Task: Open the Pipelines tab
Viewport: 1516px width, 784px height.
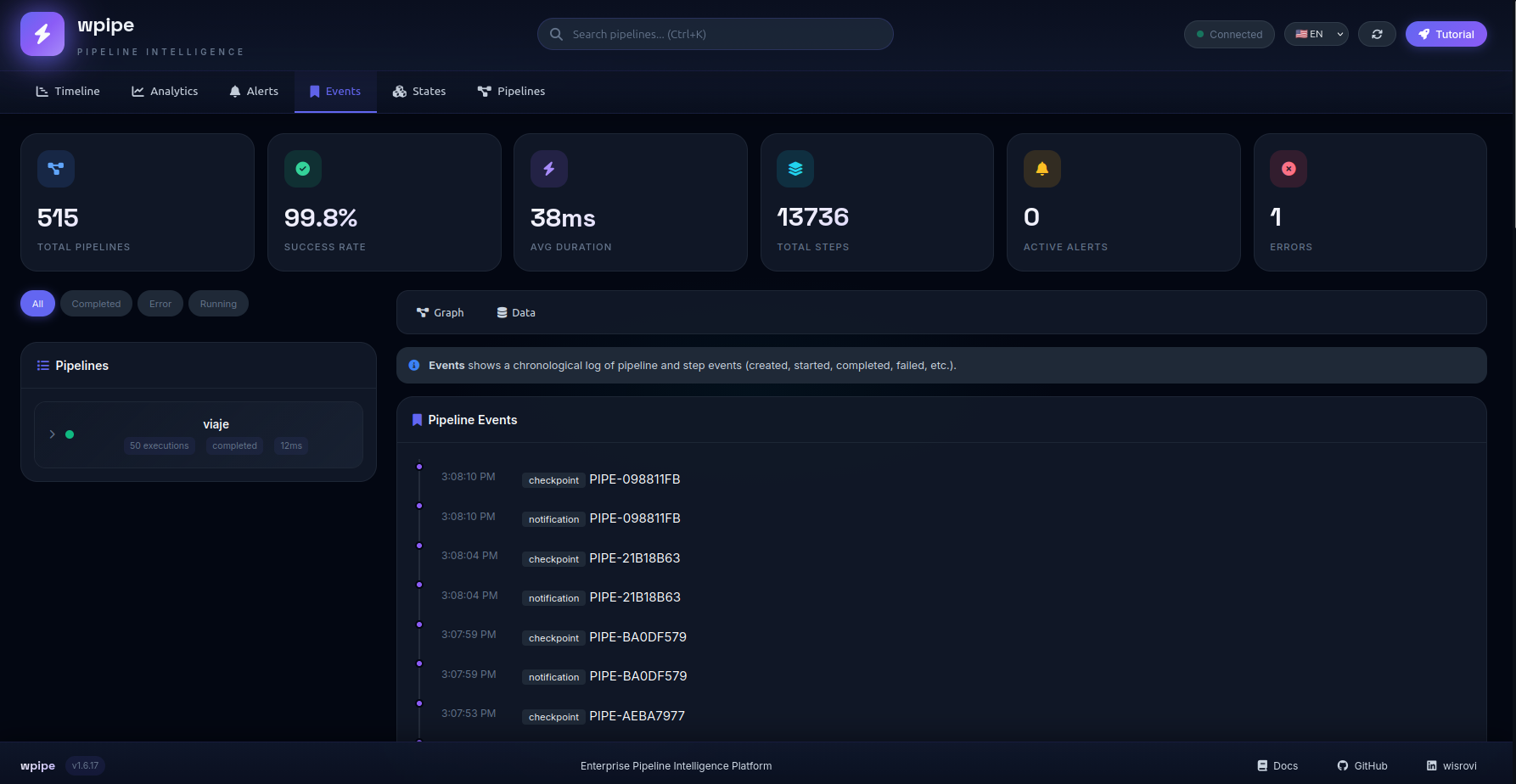Action: [512, 92]
